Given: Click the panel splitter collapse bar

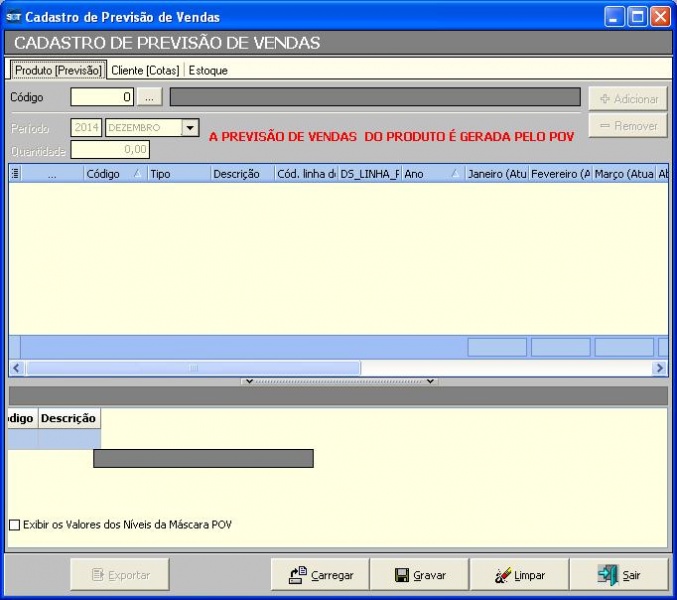Looking at the screenshot, I should tap(338, 381).
